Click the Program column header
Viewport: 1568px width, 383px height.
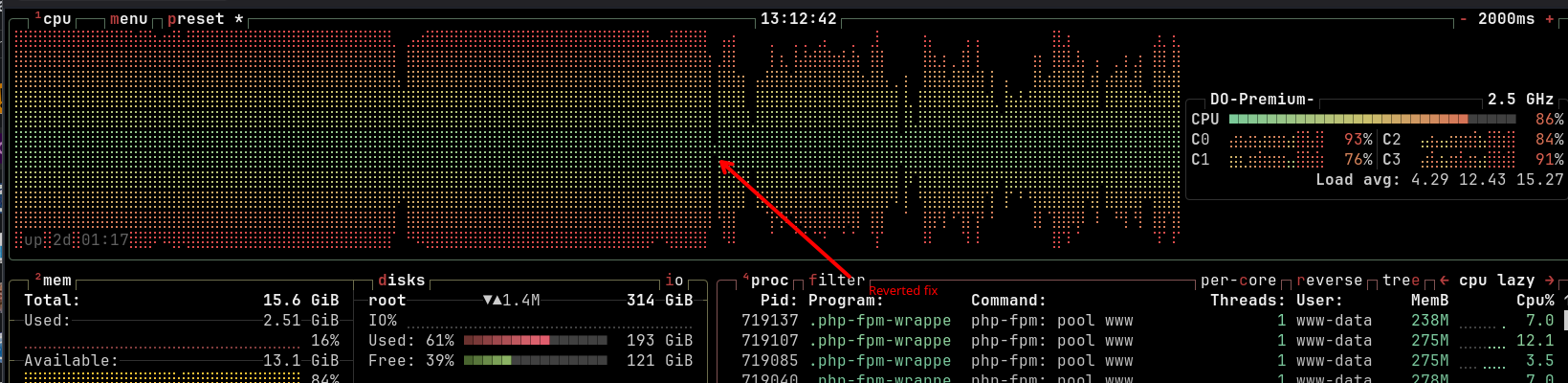pyautogui.click(x=847, y=301)
